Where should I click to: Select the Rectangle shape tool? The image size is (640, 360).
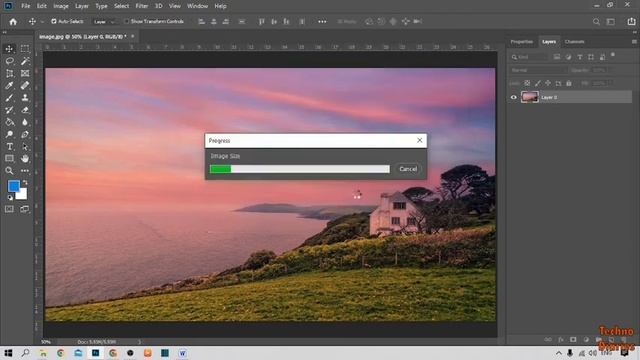pyautogui.click(x=9, y=158)
